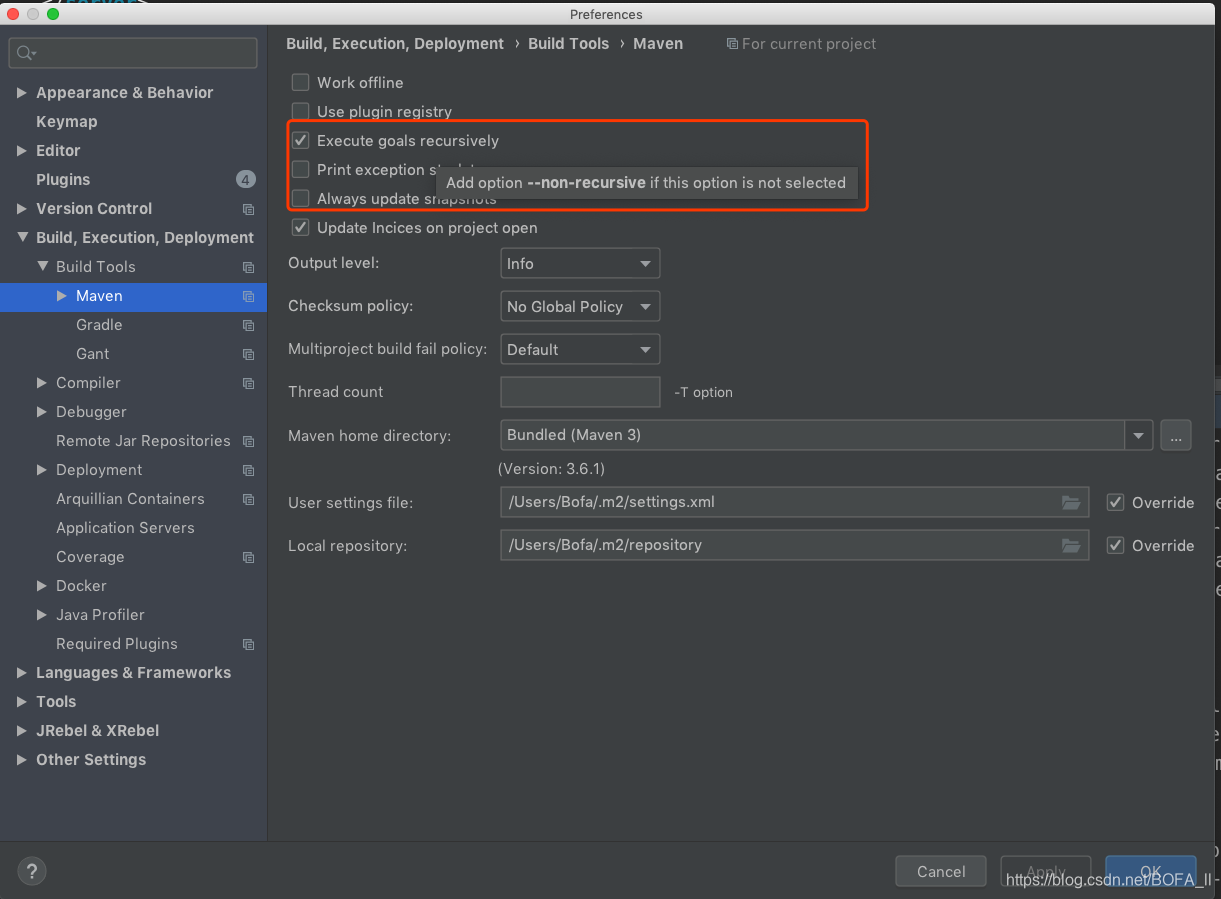This screenshot has width=1221, height=899.
Task: Click project-level icon beside Deployment
Action: point(248,470)
